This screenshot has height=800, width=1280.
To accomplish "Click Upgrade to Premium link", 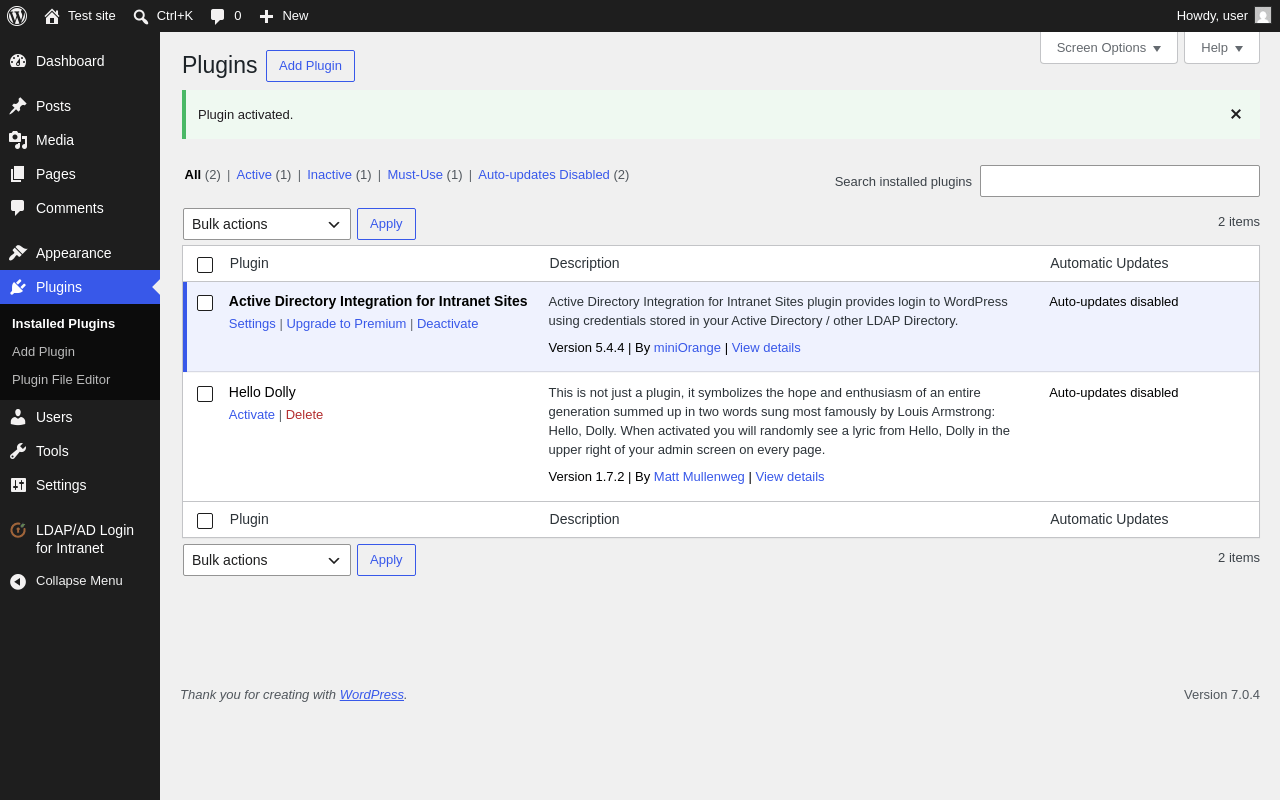I will [346, 324].
